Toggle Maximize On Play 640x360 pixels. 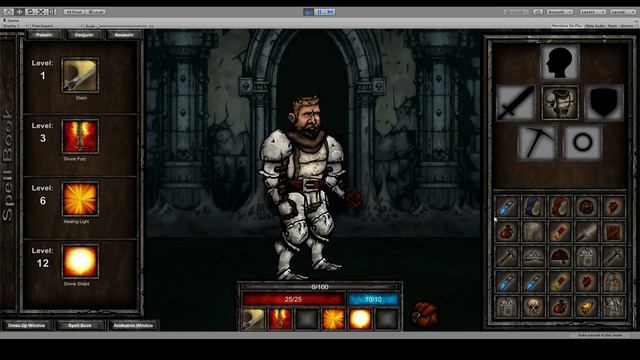(567, 26)
